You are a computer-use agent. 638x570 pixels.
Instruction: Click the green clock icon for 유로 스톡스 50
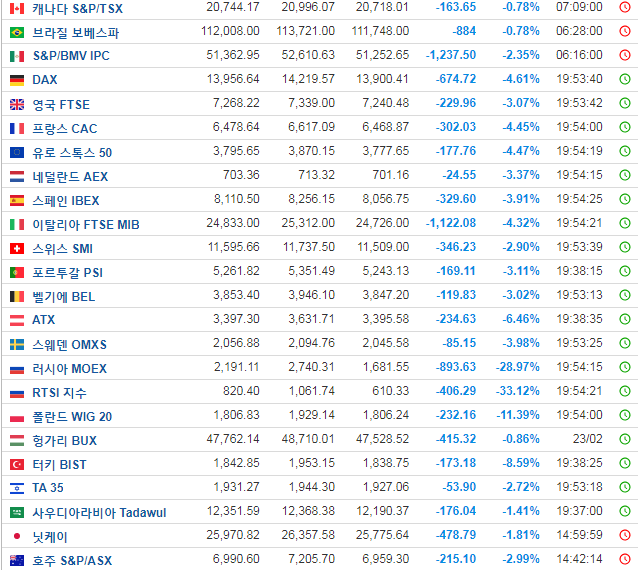click(625, 151)
